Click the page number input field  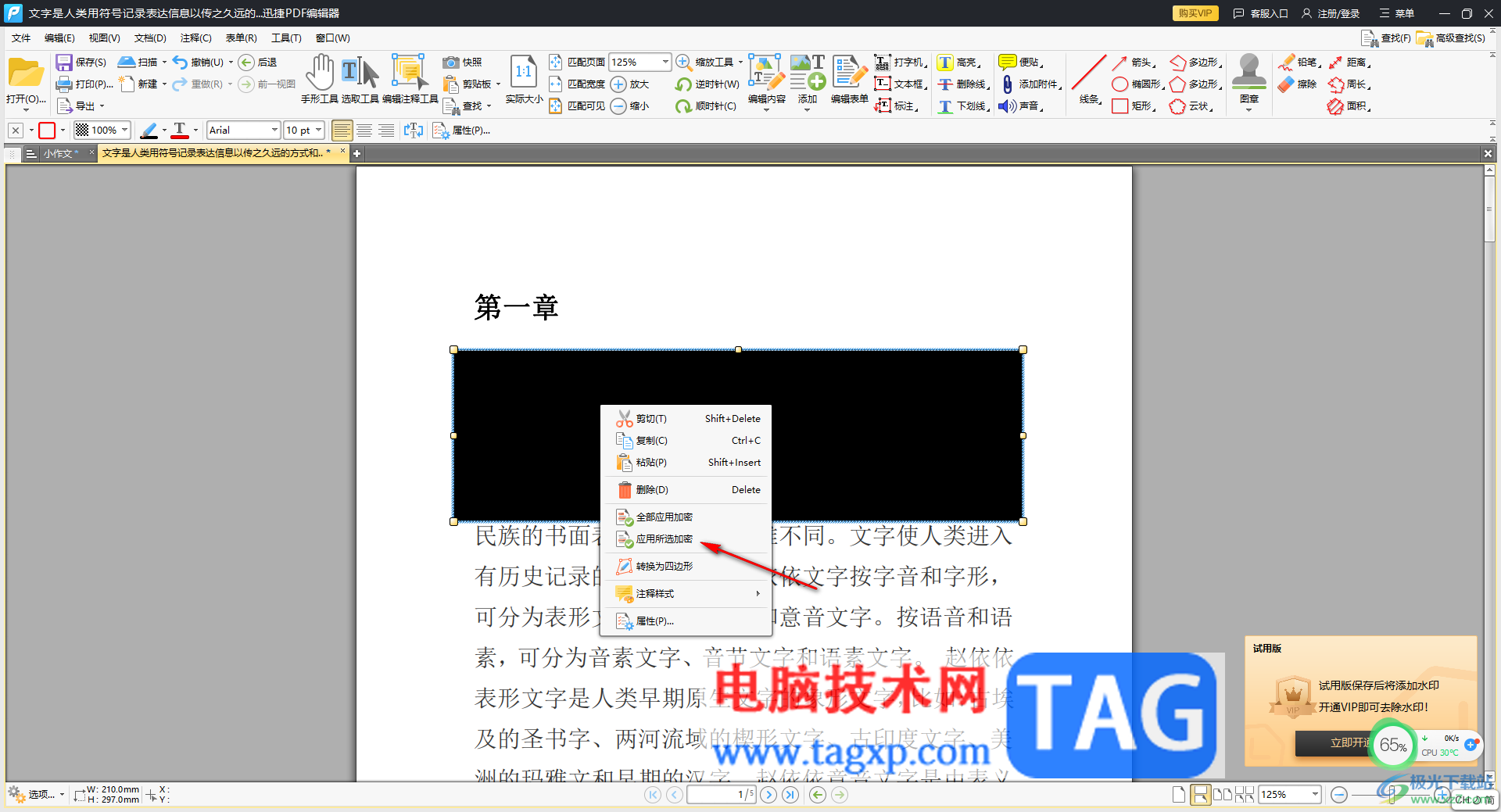coord(722,795)
